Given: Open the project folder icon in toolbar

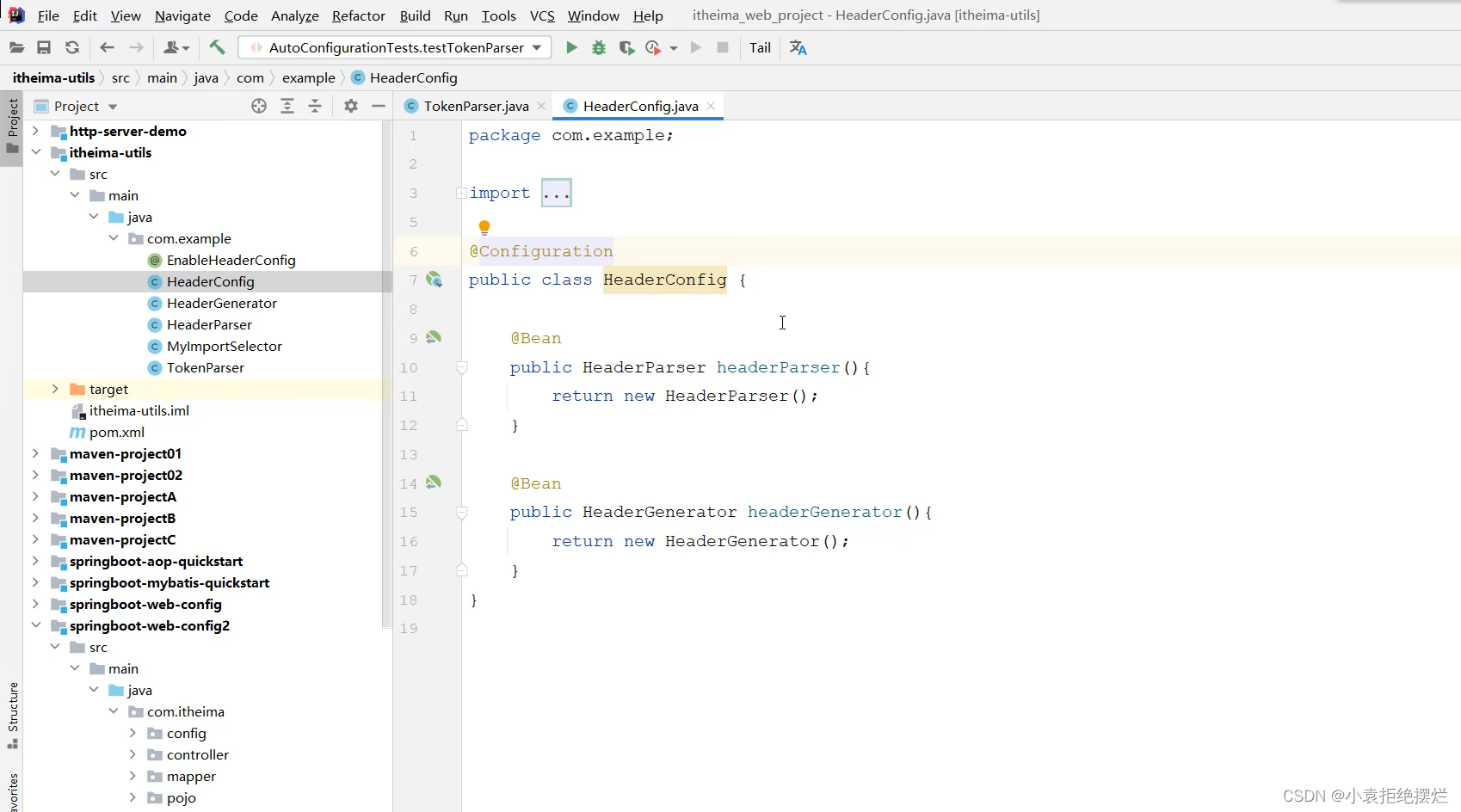Looking at the screenshot, I should [16, 47].
